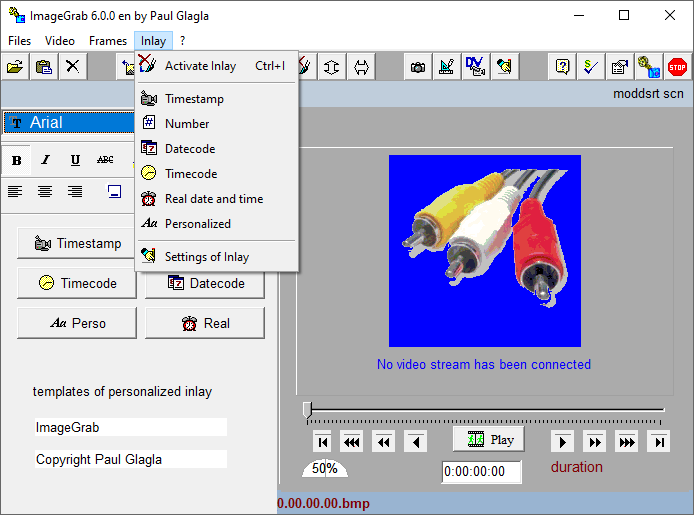Click double rewind arrows button

pyautogui.click(x=383, y=442)
